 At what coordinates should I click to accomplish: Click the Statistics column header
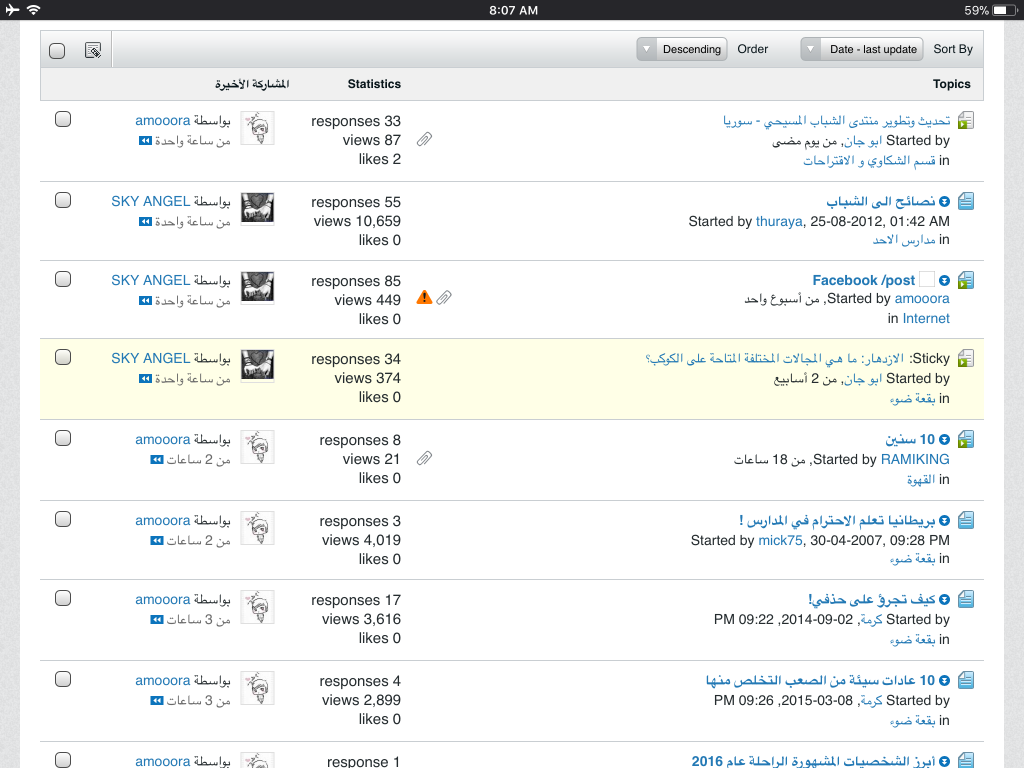point(374,84)
